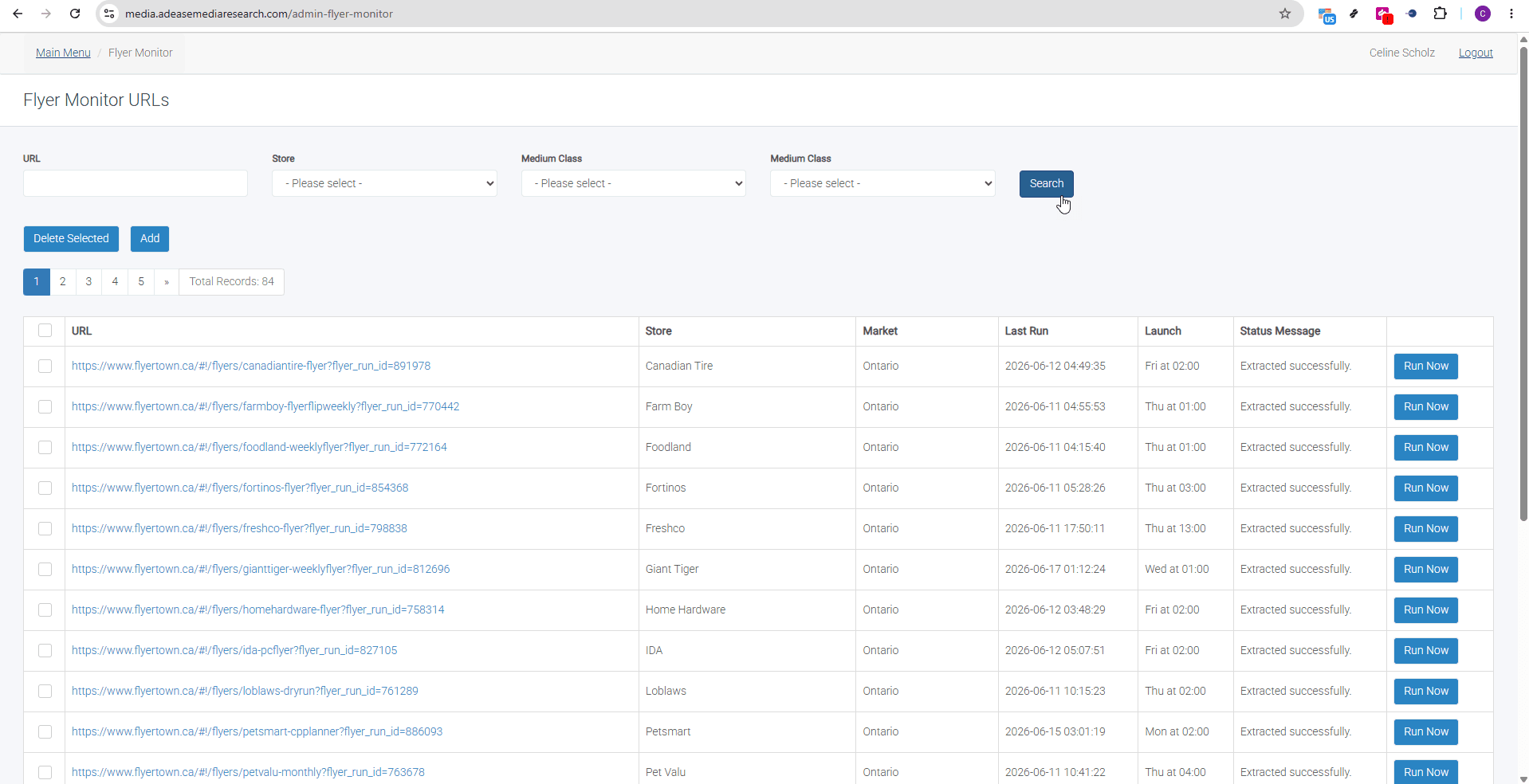Image resolution: width=1529 pixels, height=784 pixels.
Task: Jump to next pages with » button
Action: click(x=167, y=282)
